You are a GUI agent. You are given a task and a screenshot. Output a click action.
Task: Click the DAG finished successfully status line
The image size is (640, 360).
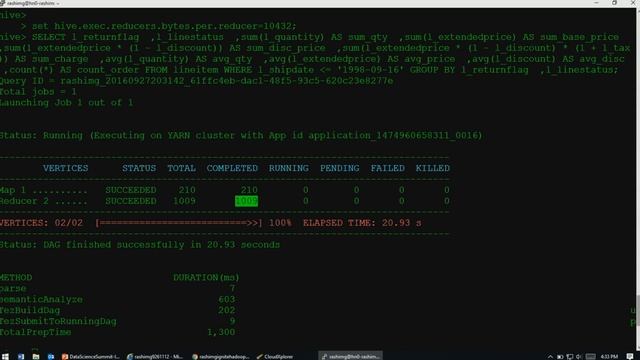tap(140, 245)
